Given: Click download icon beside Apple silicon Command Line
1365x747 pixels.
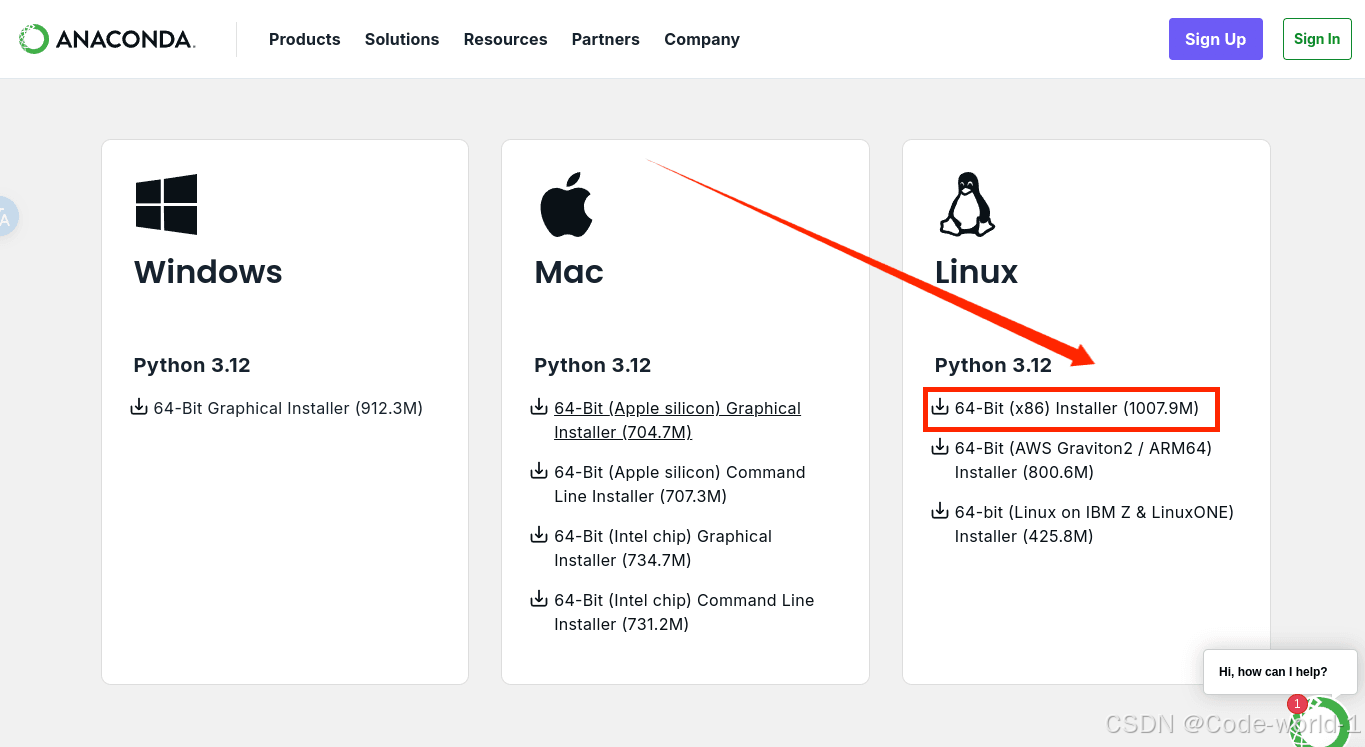Looking at the screenshot, I should (x=539, y=471).
